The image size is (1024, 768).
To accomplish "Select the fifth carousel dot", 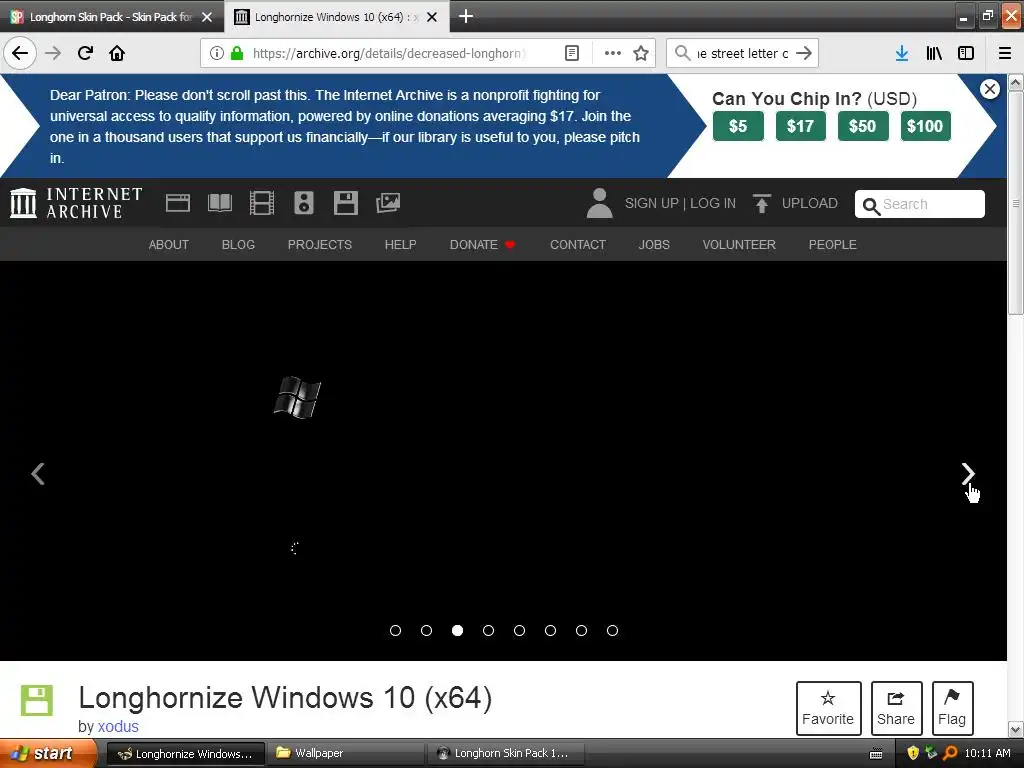I will coord(519,630).
